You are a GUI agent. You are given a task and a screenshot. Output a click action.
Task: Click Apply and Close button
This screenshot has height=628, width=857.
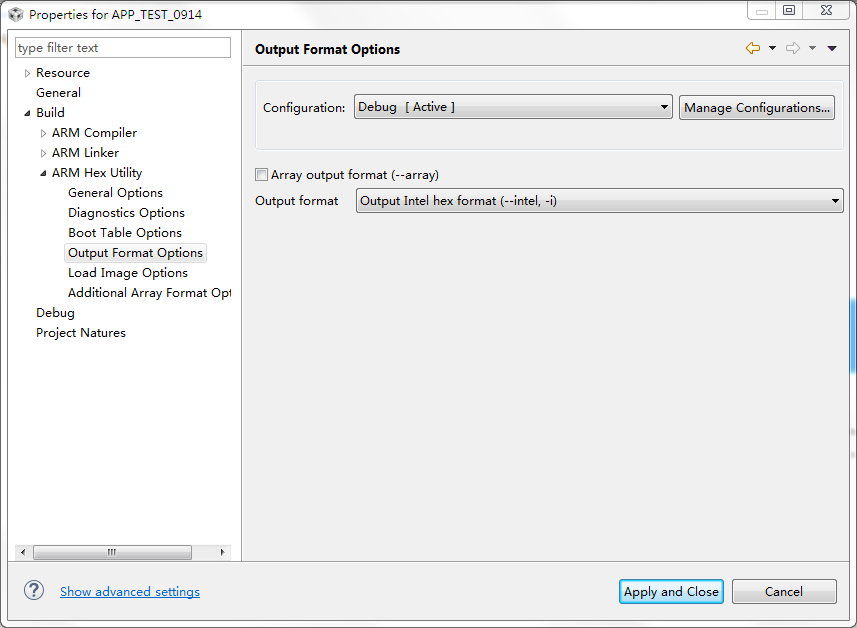[671, 592]
